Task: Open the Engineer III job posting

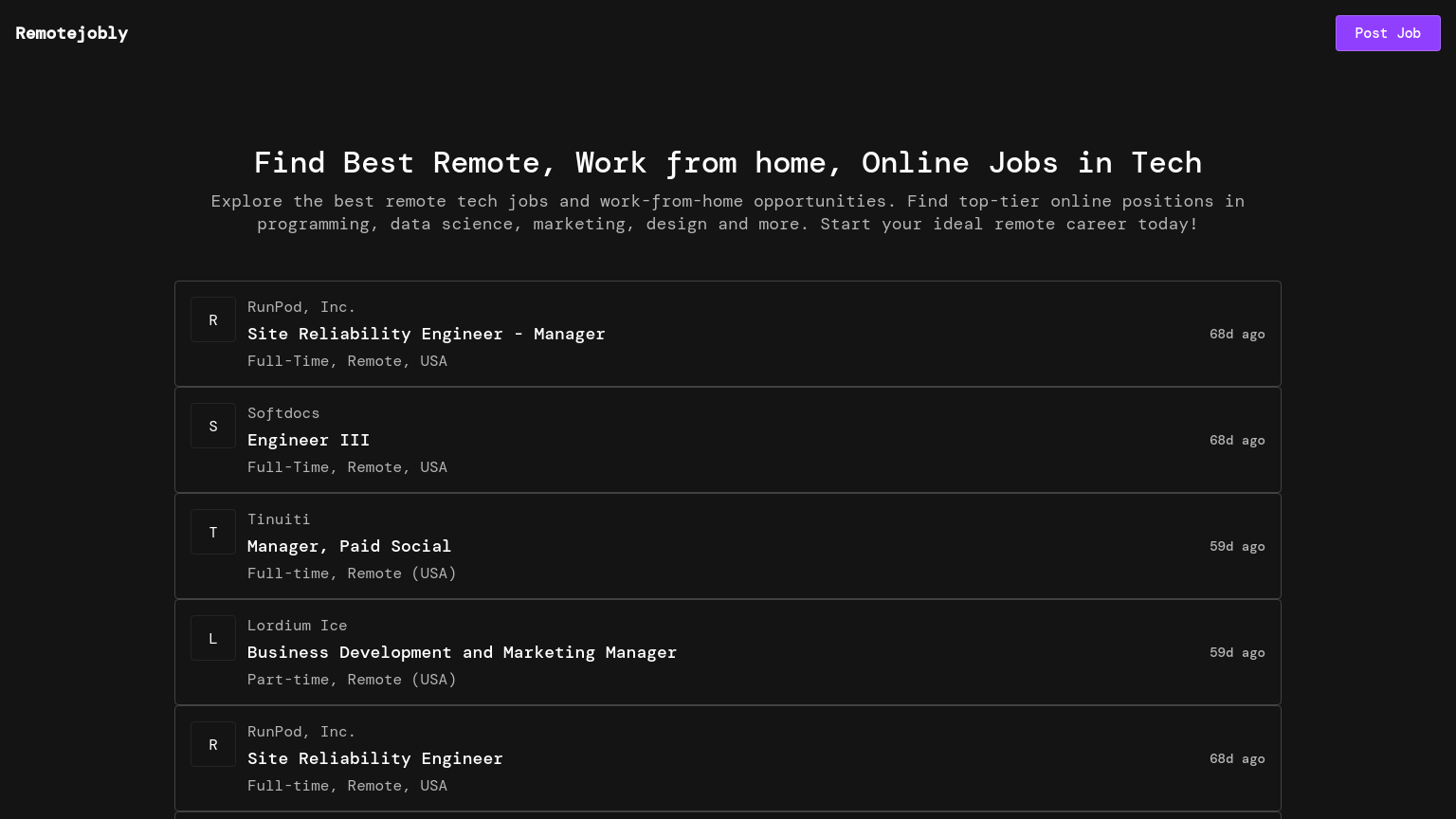Action: pyautogui.click(x=308, y=440)
